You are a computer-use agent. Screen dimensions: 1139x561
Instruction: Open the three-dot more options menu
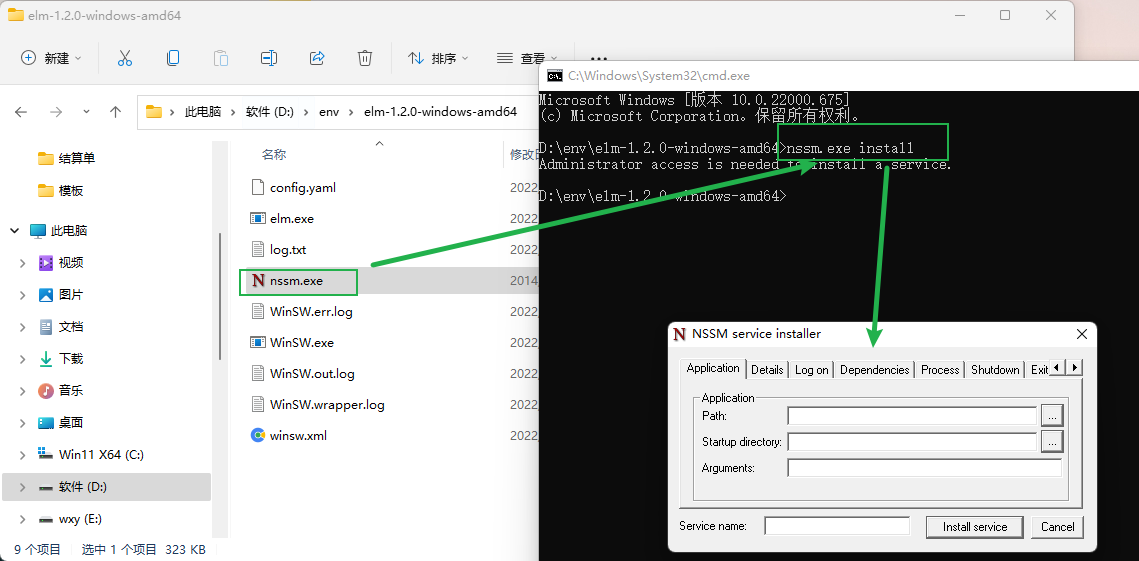599,58
